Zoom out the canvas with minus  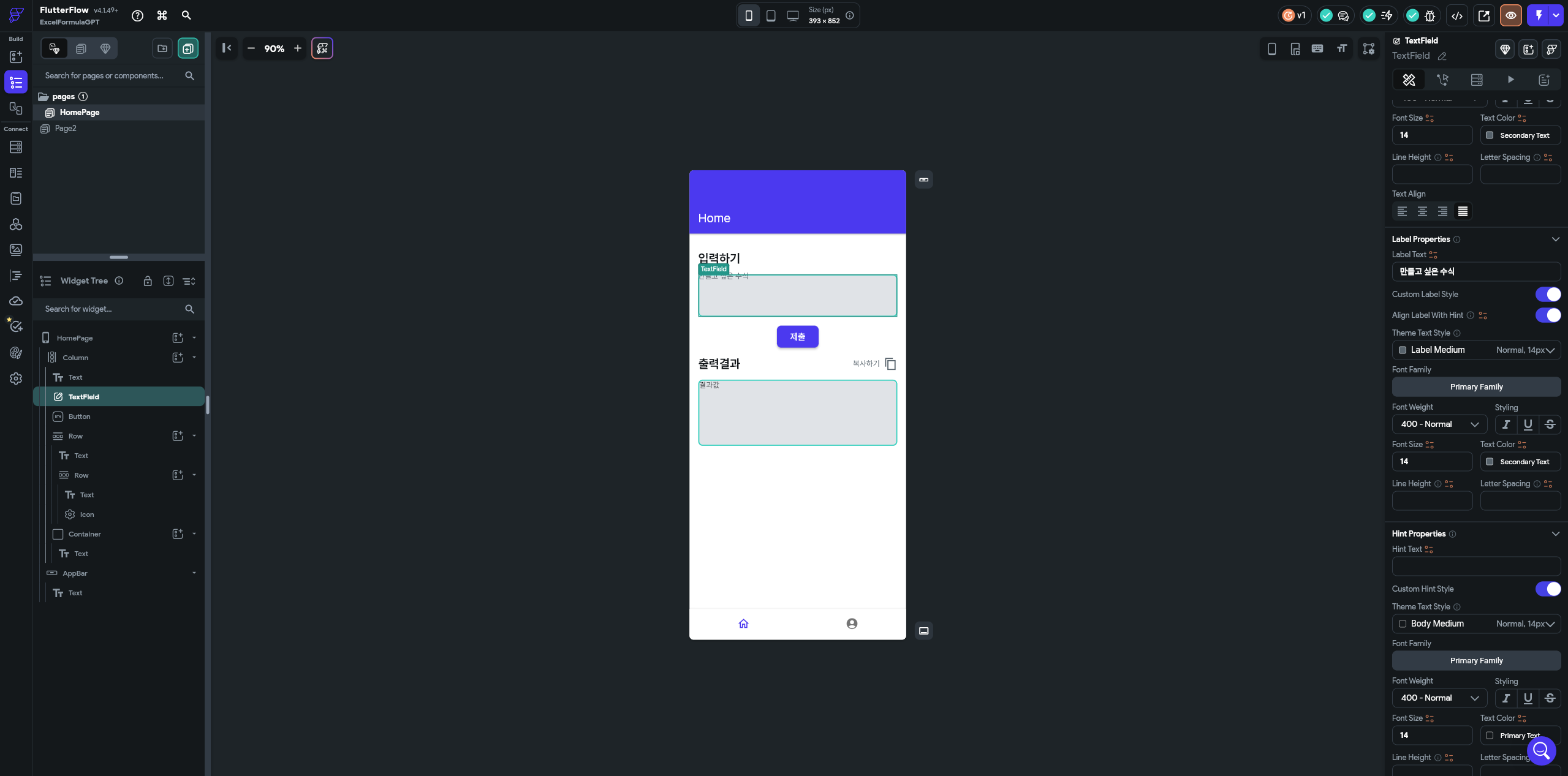point(251,48)
